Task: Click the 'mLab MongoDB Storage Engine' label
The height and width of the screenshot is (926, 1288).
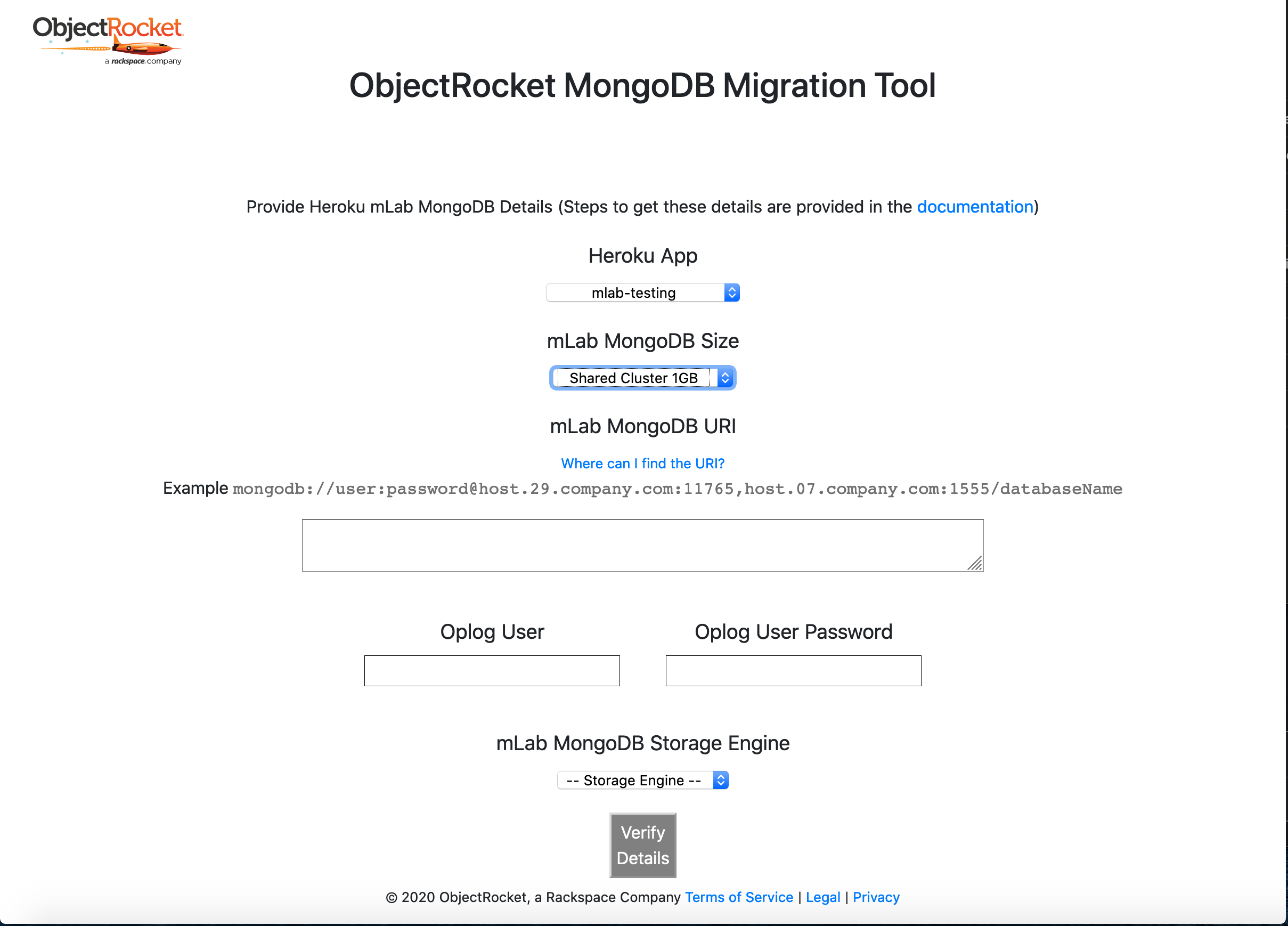Action: tap(642, 743)
